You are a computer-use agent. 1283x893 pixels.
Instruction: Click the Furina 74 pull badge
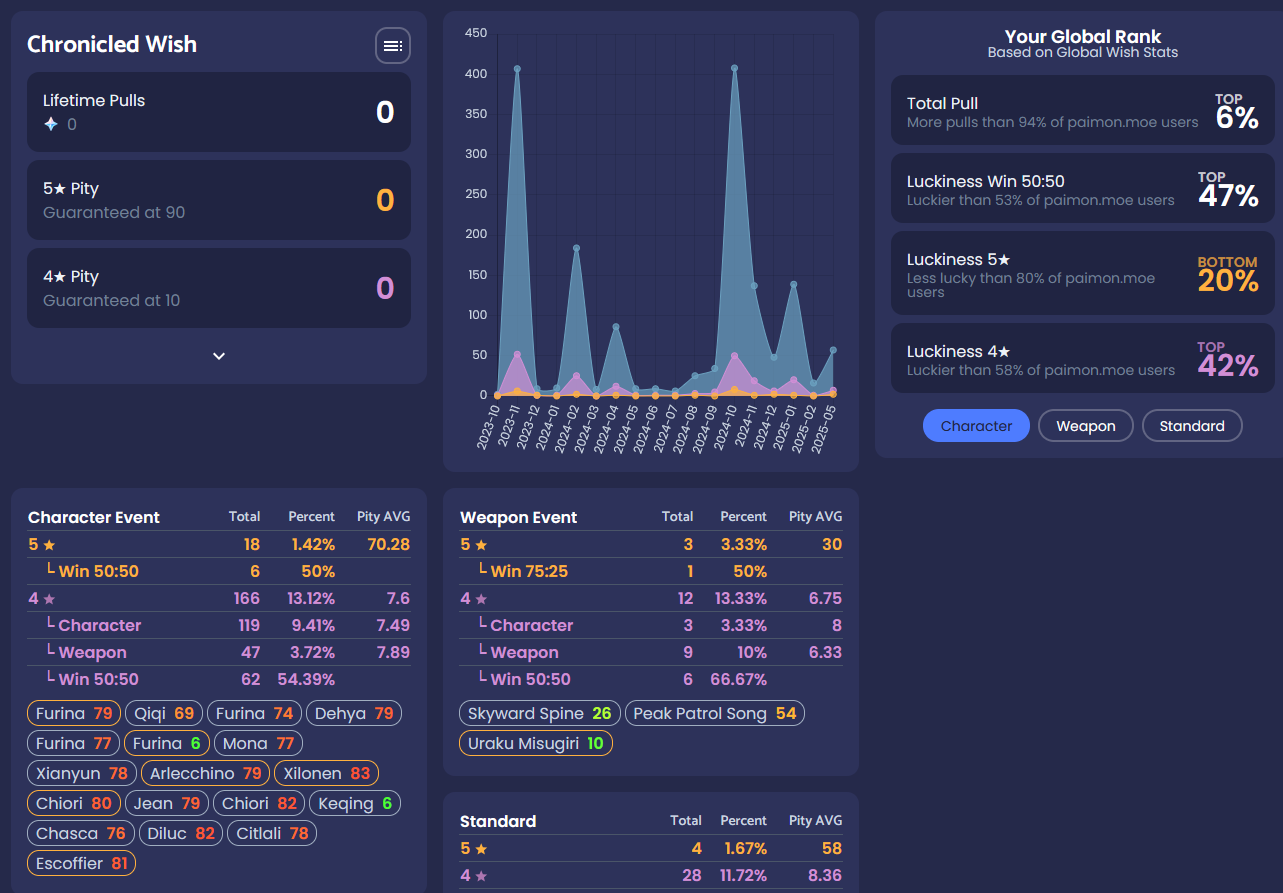[x=254, y=714]
